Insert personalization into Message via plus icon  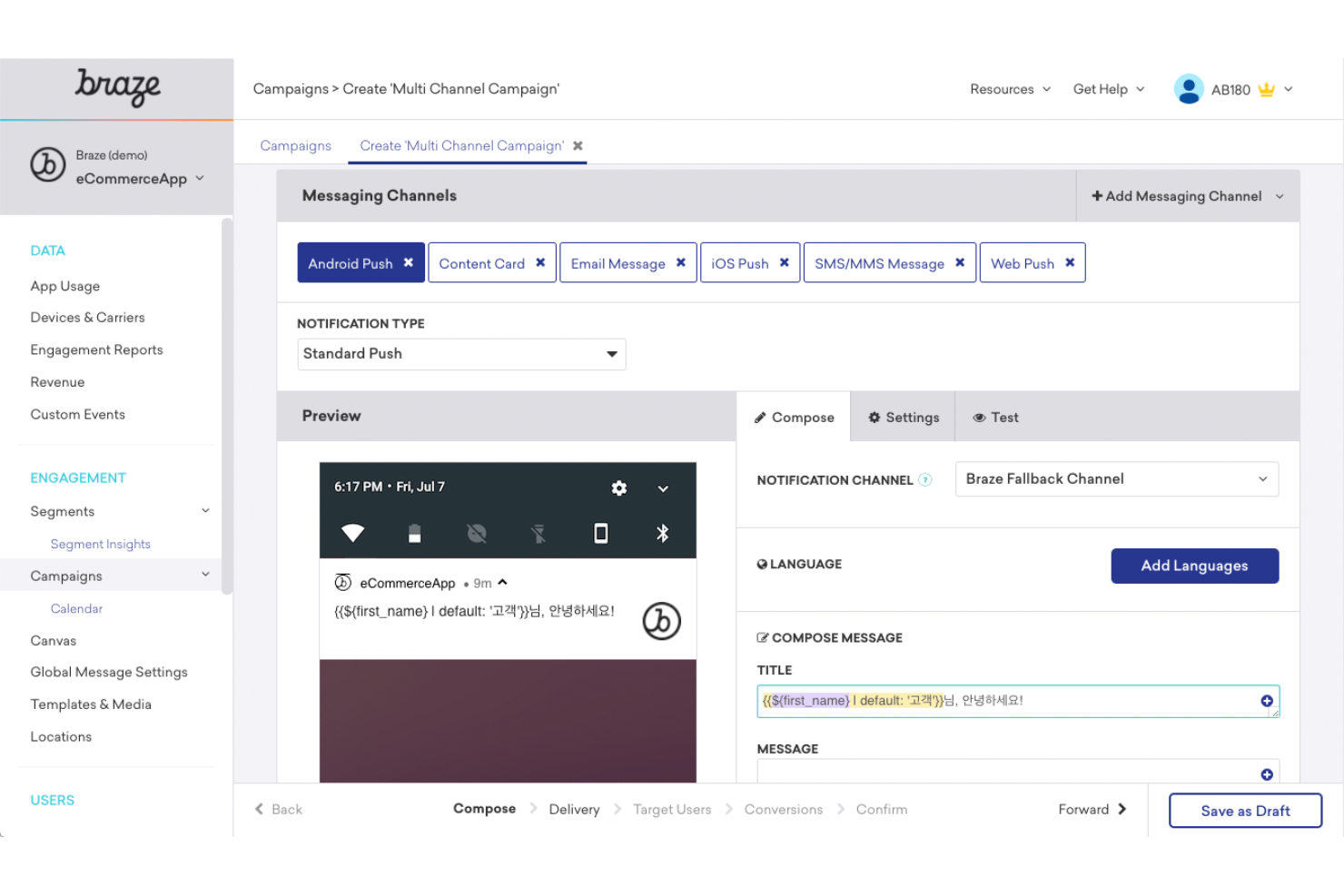(x=1267, y=774)
